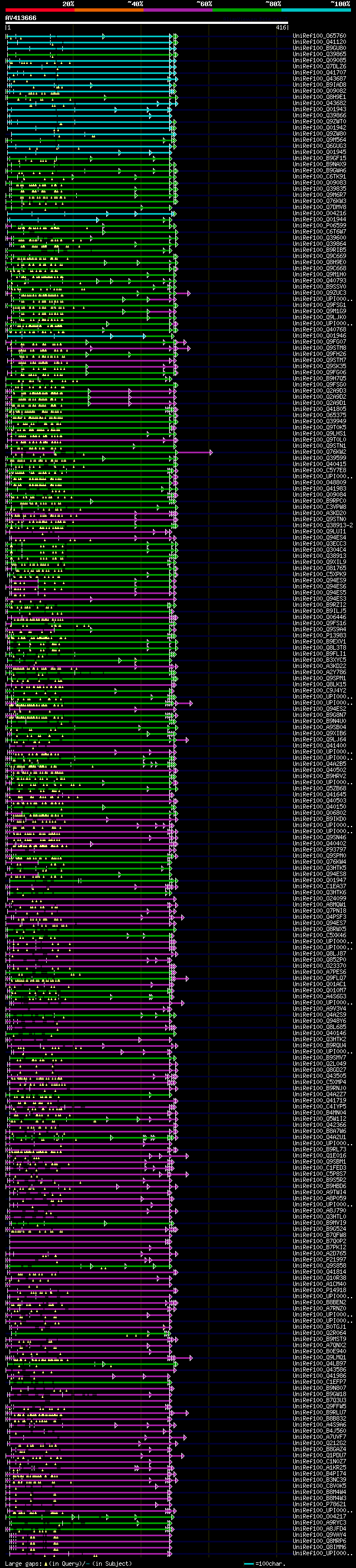Click UniRef100_Q9LHS1 label

[x=319, y=433]
